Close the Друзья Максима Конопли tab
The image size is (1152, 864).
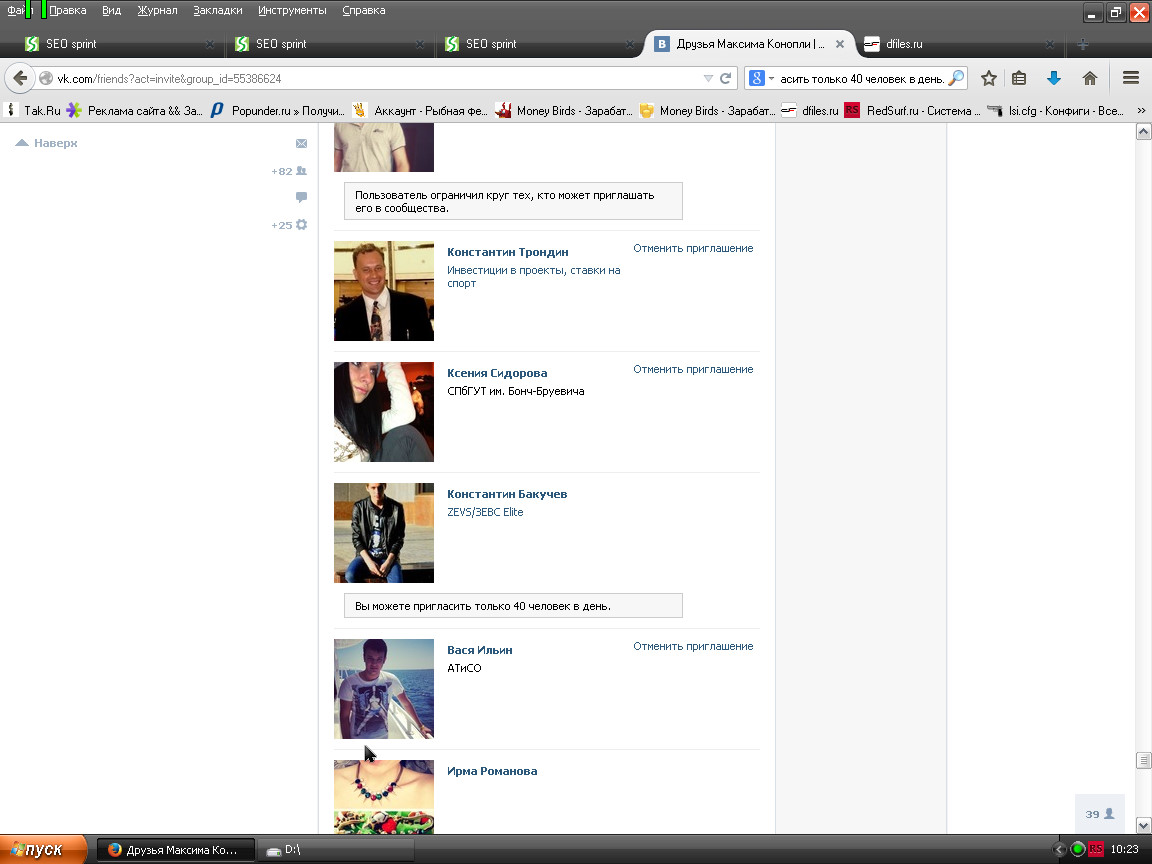[x=840, y=44]
